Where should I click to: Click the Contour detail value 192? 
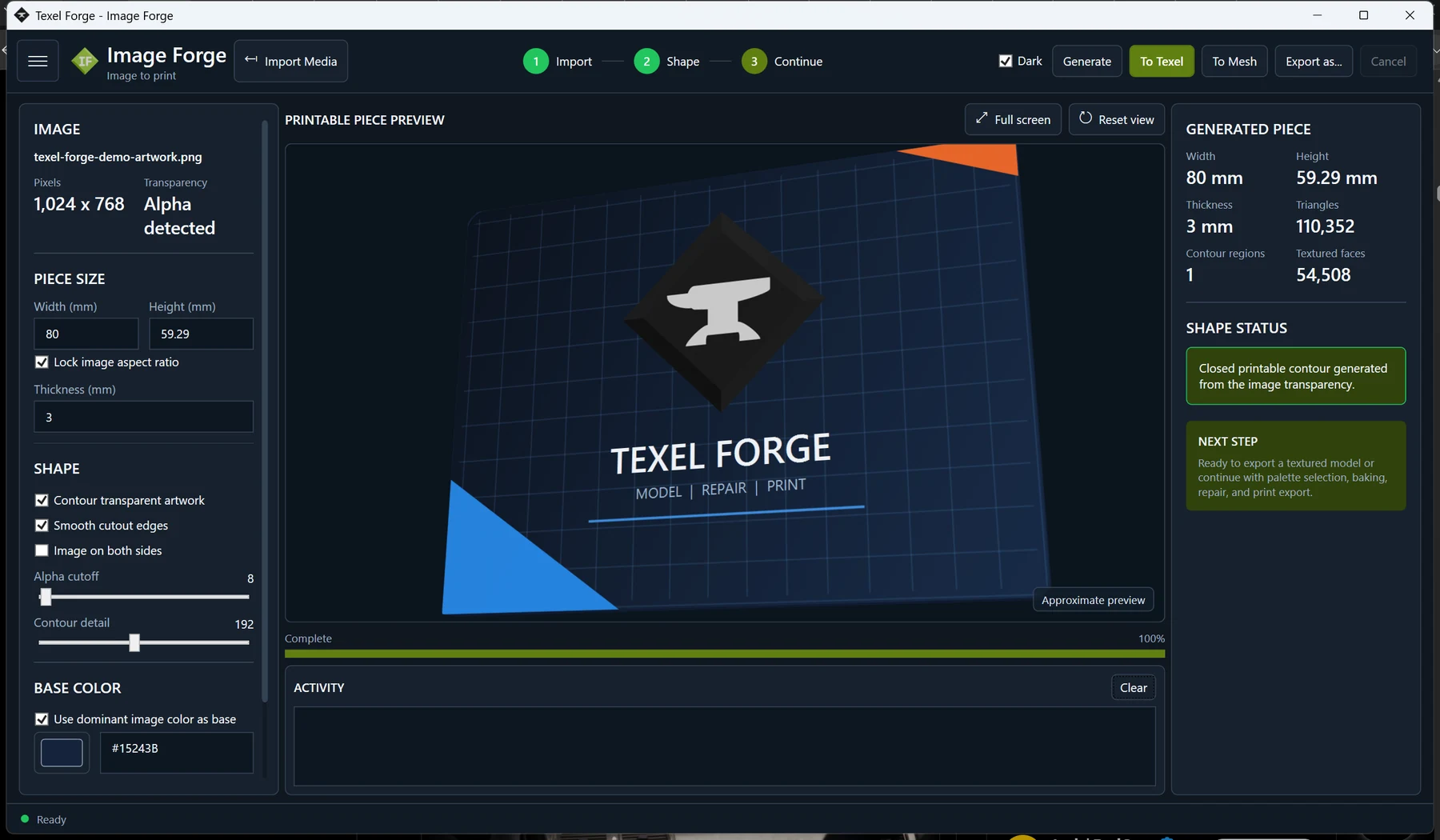244,624
